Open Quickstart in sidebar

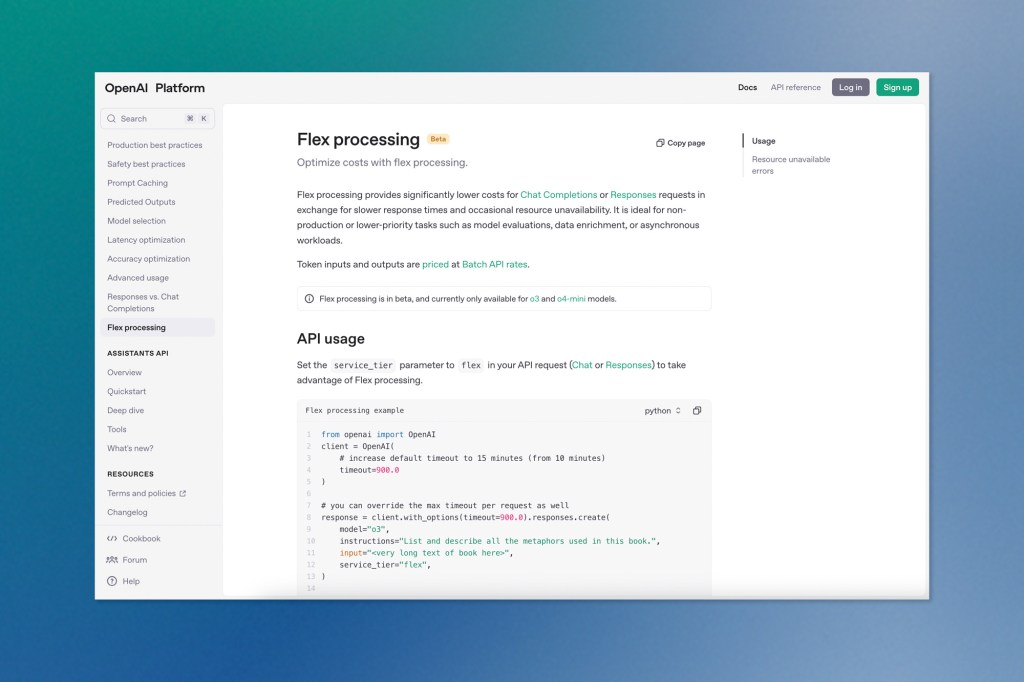pyautogui.click(x=127, y=391)
